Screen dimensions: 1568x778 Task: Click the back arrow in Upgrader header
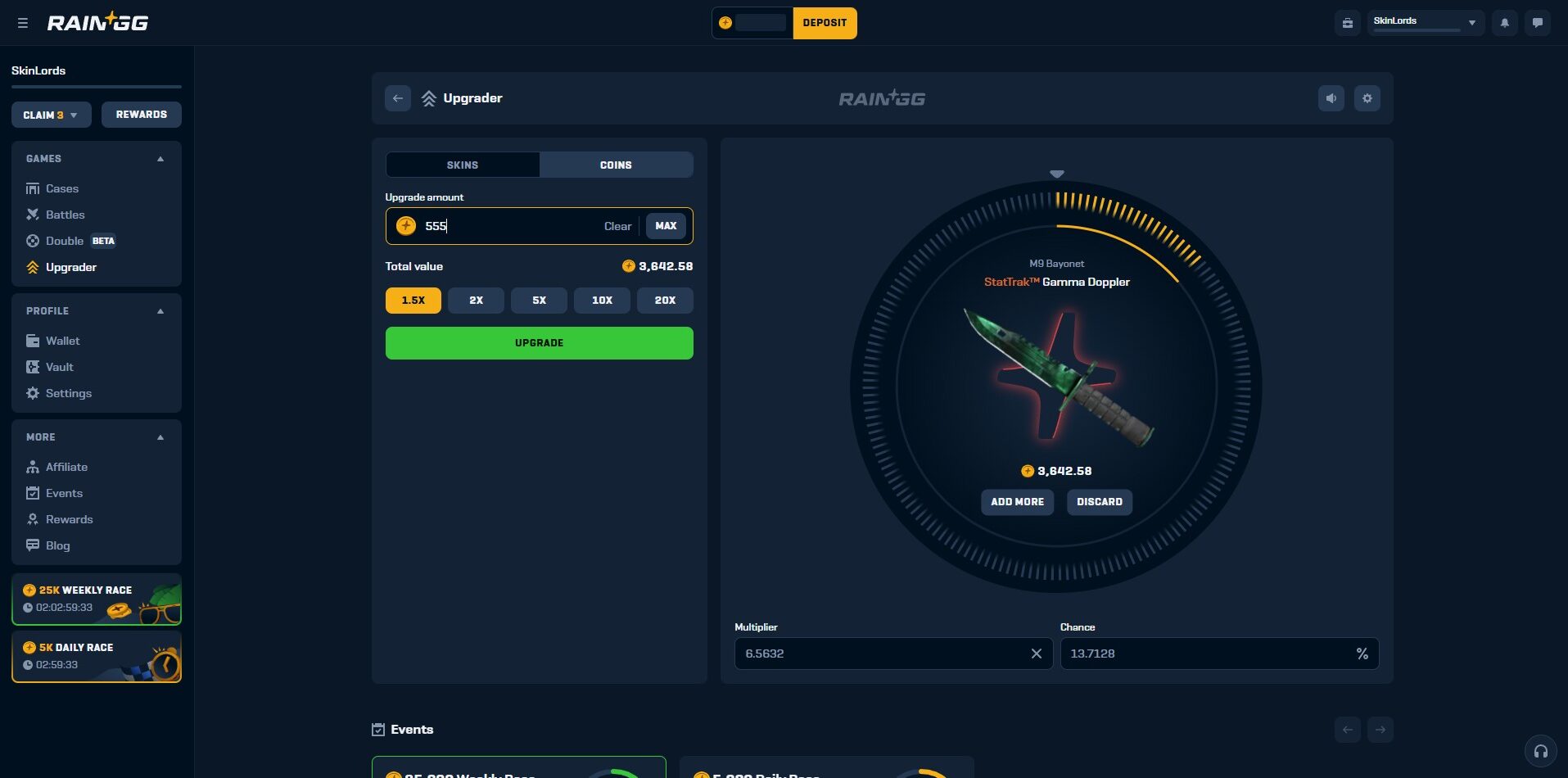tap(398, 98)
